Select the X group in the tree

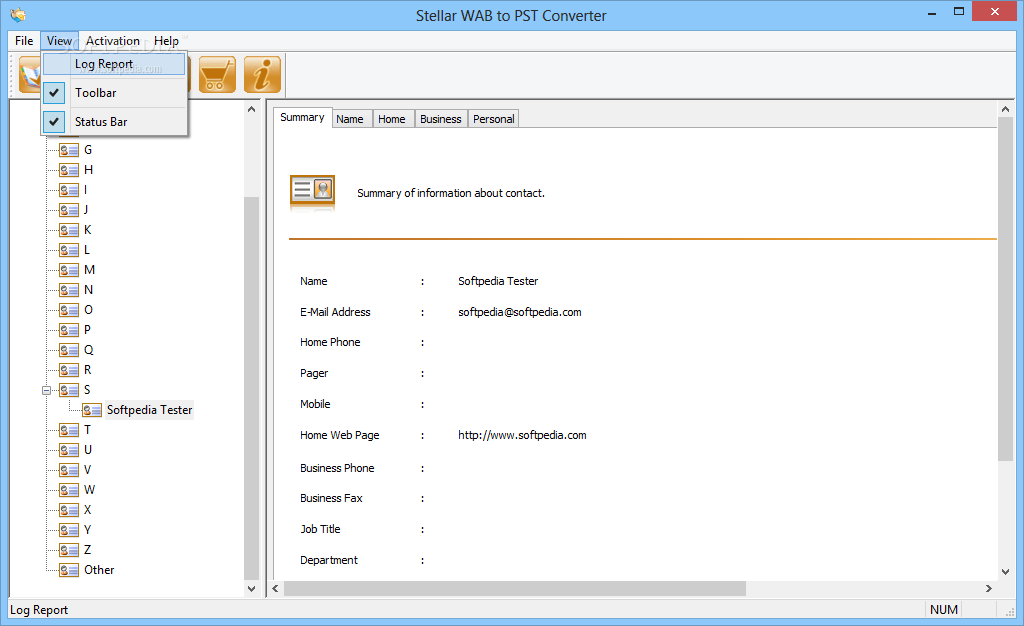[x=88, y=510]
